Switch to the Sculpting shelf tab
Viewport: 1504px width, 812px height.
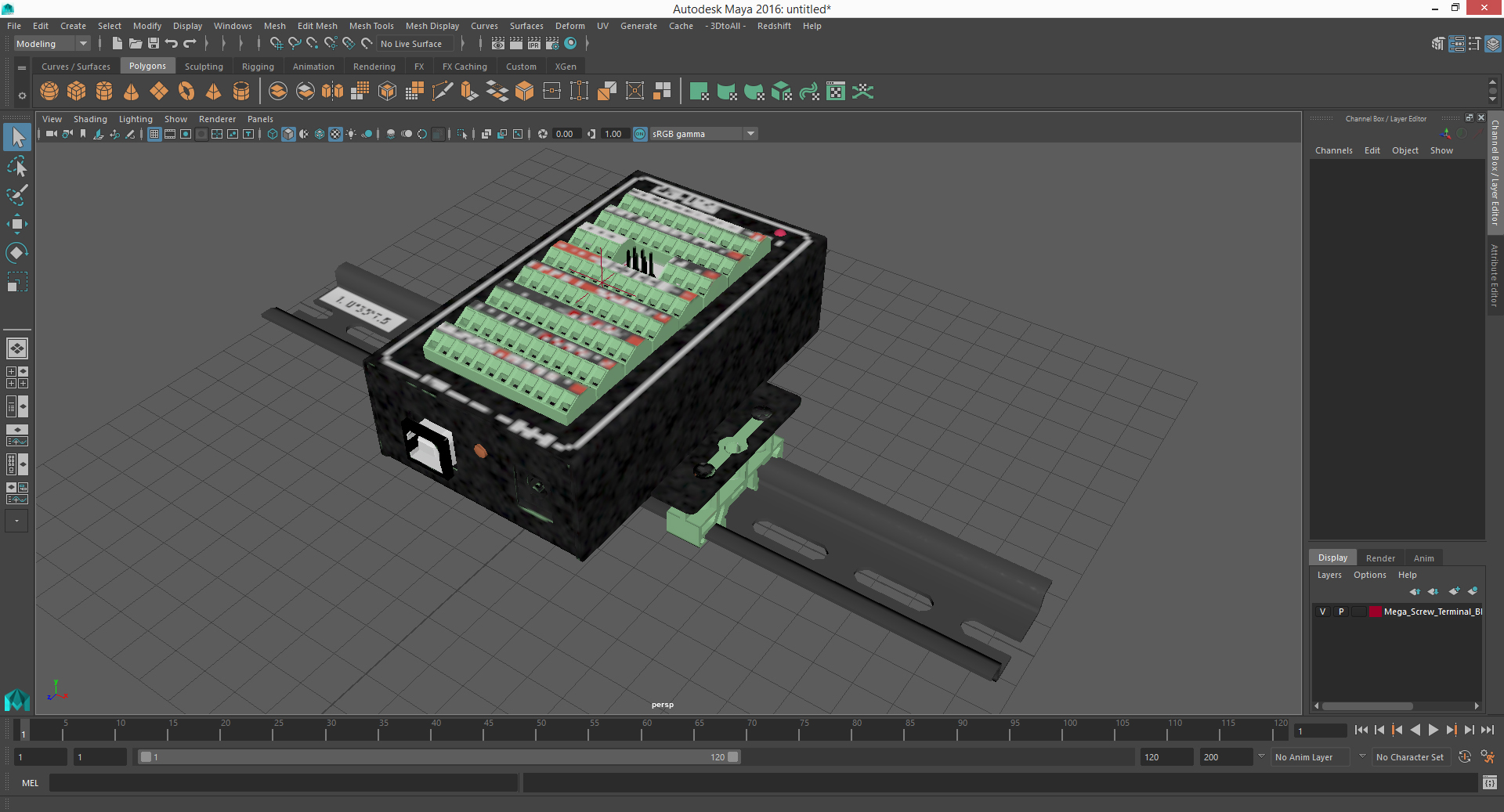204,67
